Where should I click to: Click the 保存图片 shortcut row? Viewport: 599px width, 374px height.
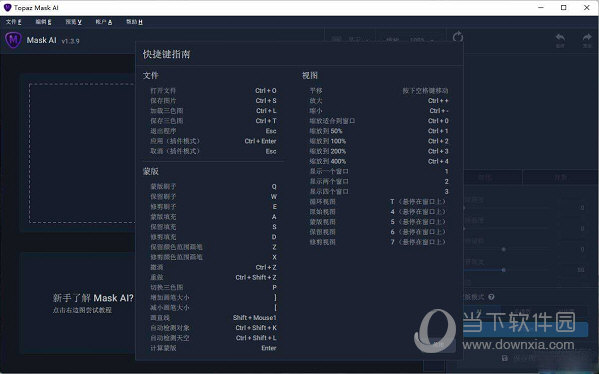click(x=213, y=100)
